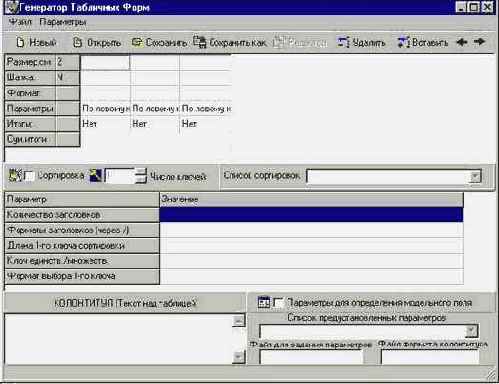
Task: Choose the Сохранить как toolbar icon
Action: coord(200,42)
